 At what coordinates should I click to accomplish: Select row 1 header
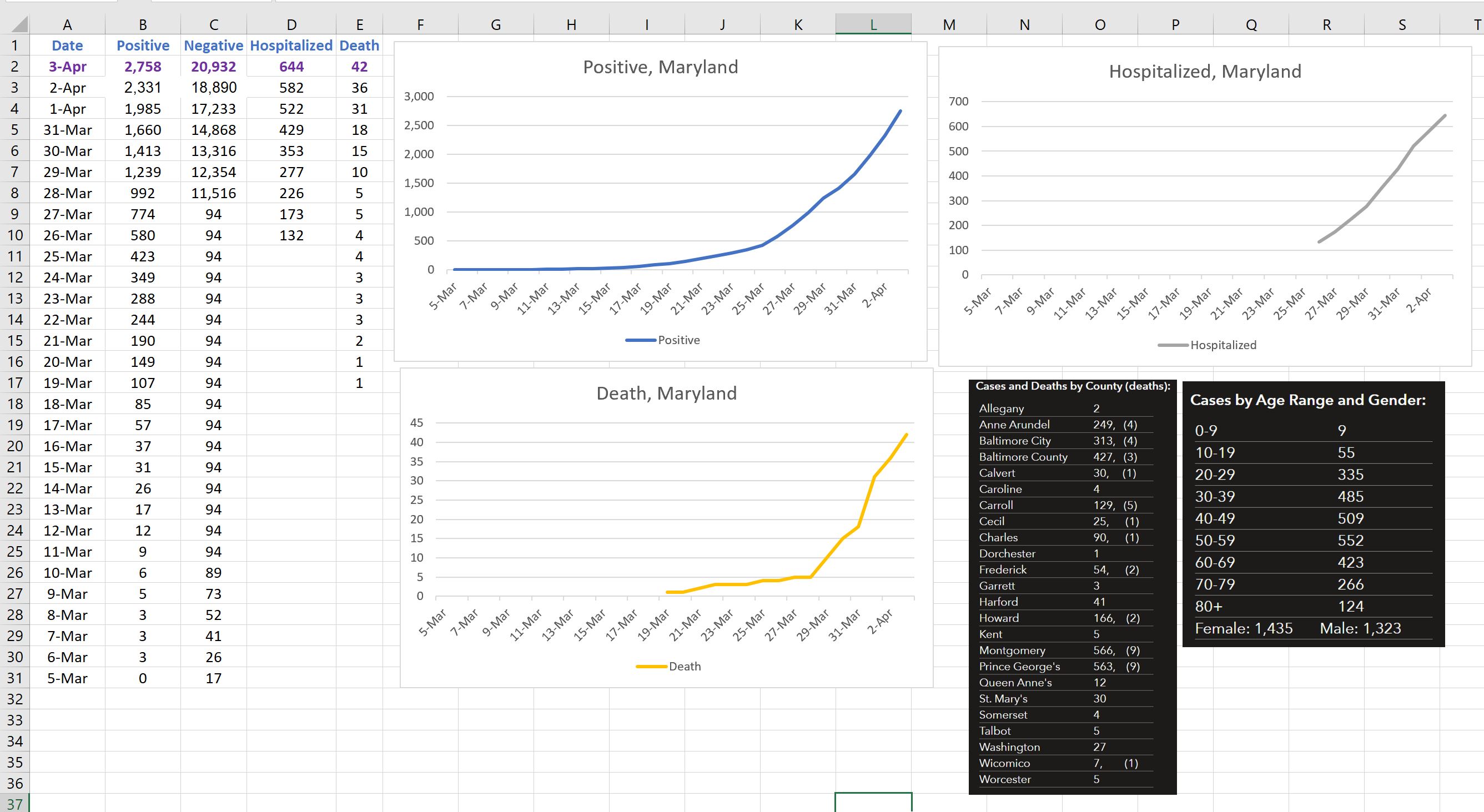click(x=14, y=46)
